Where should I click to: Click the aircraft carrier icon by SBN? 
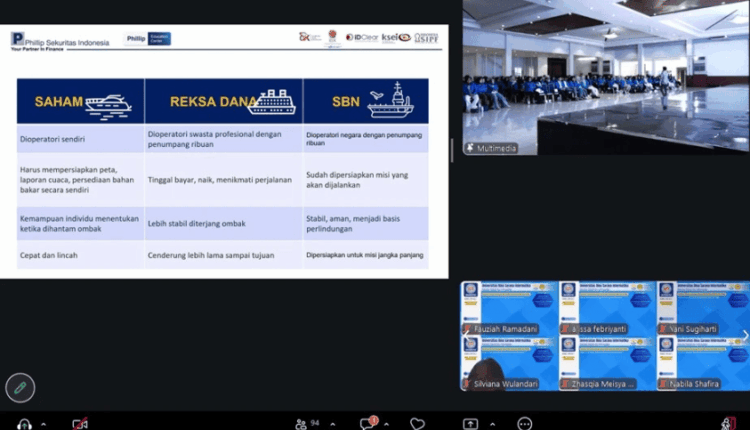tap(390, 100)
